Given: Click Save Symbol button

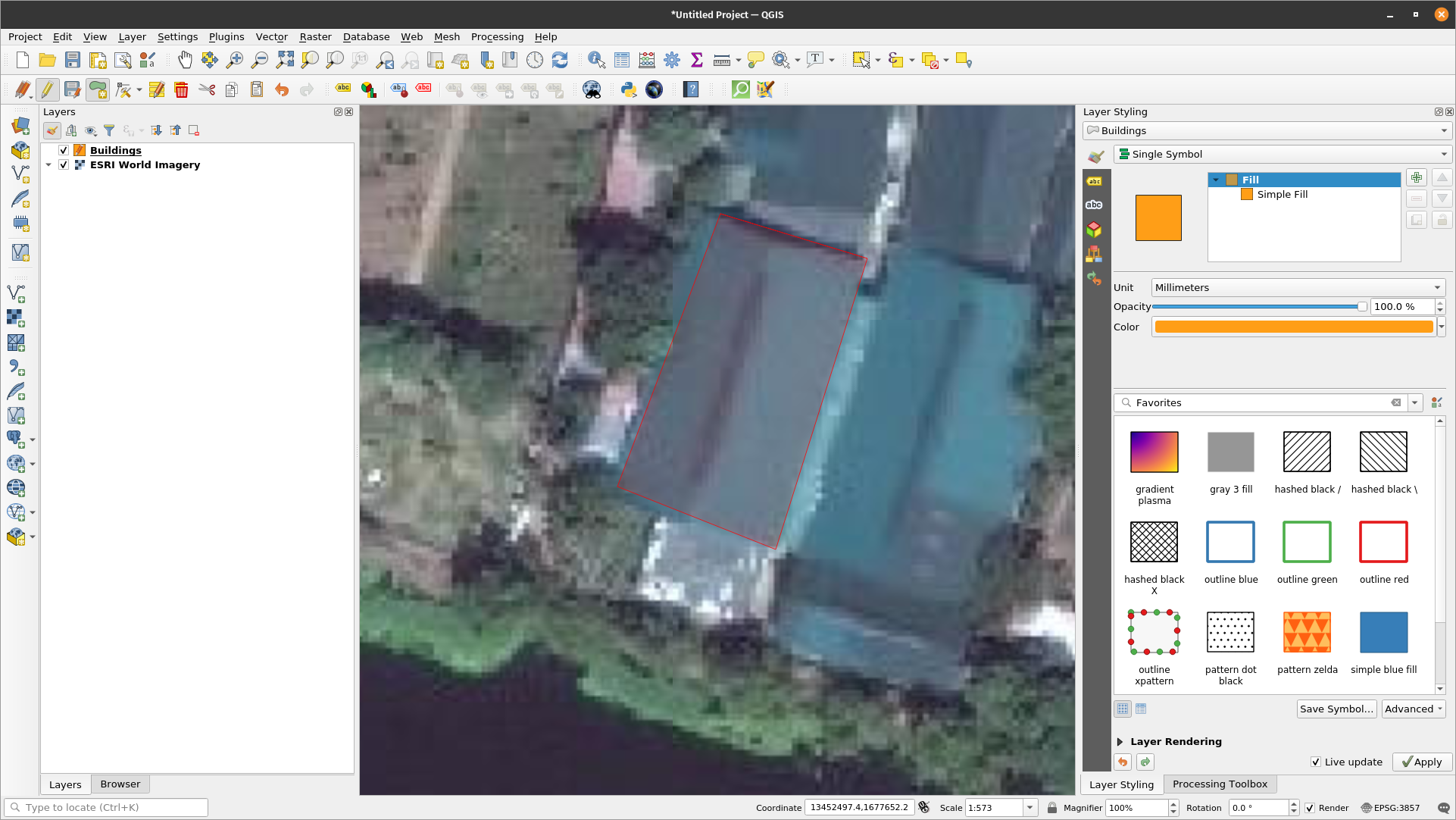Looking at the screenshot, I should point(1337,708).
